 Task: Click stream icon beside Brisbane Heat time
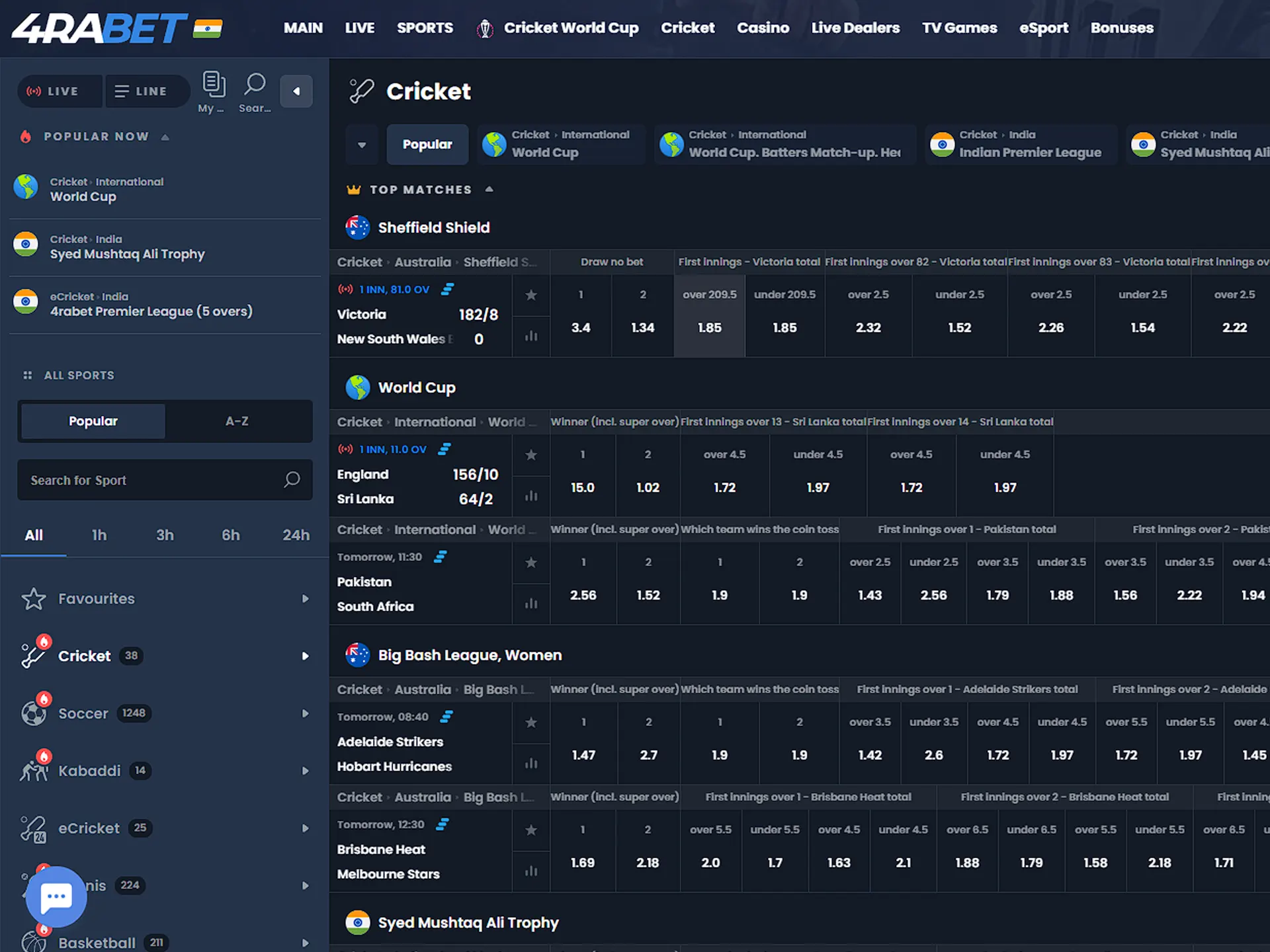point(443,824)
